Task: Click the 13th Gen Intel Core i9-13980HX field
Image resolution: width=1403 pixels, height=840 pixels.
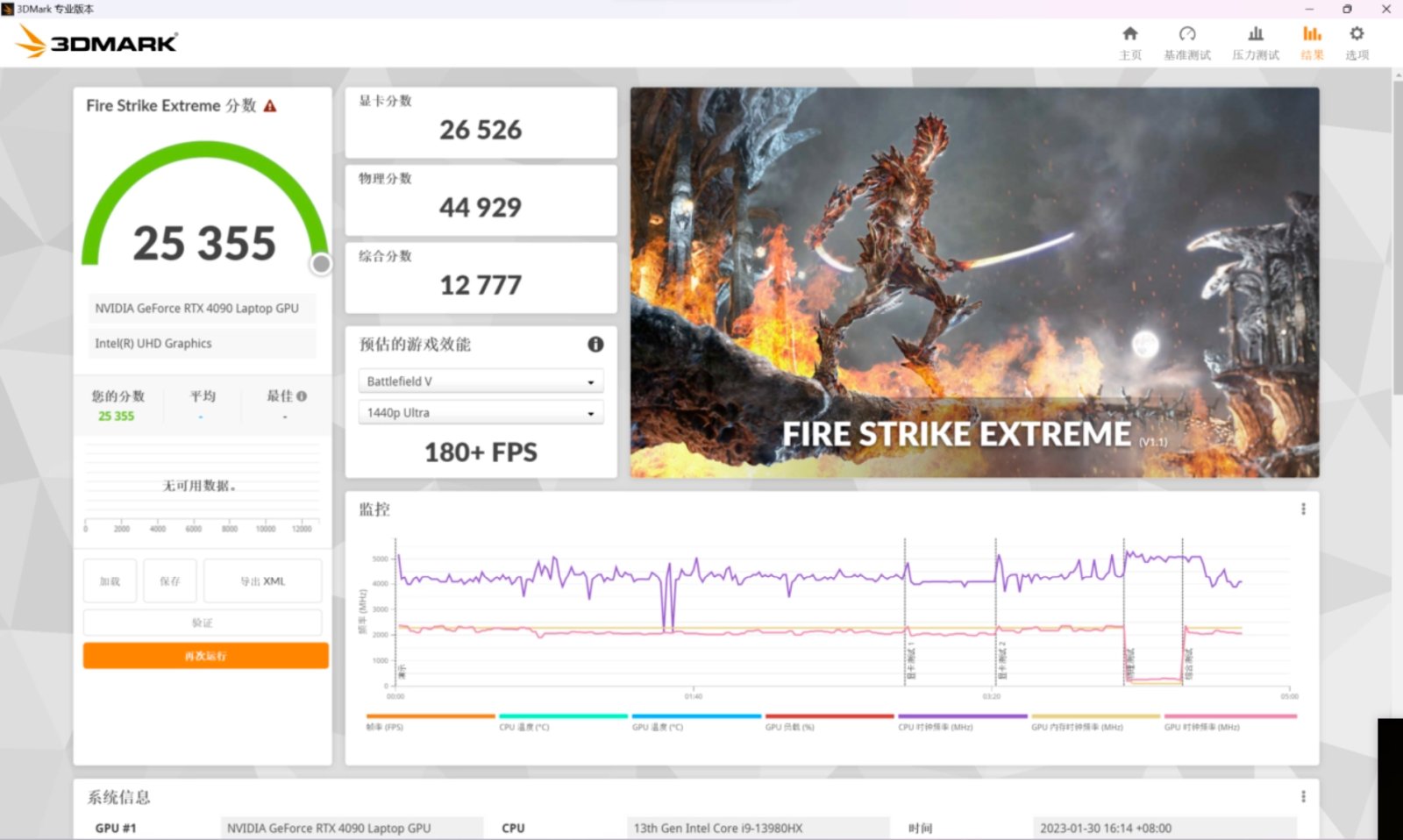Action: pos(758,828)
